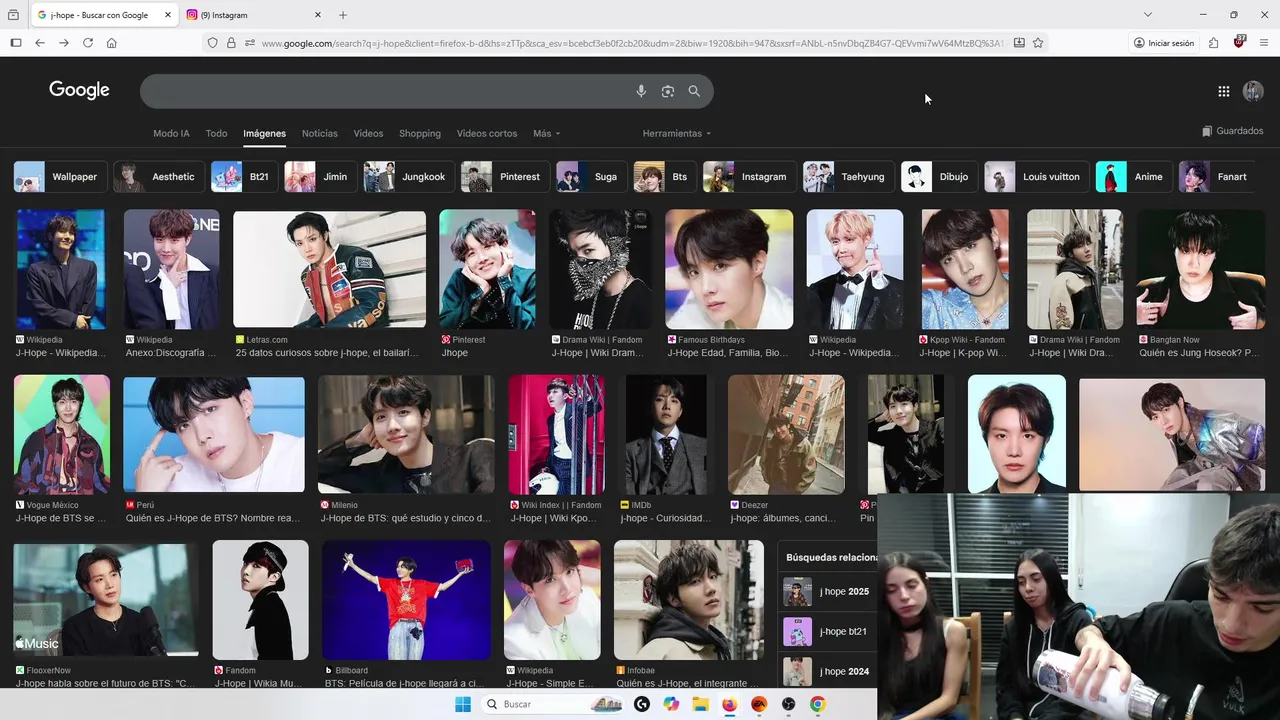This screenshot has height=720, width=1280.
Task: Filter images by Jimin chip
Action: click(321, 177)
